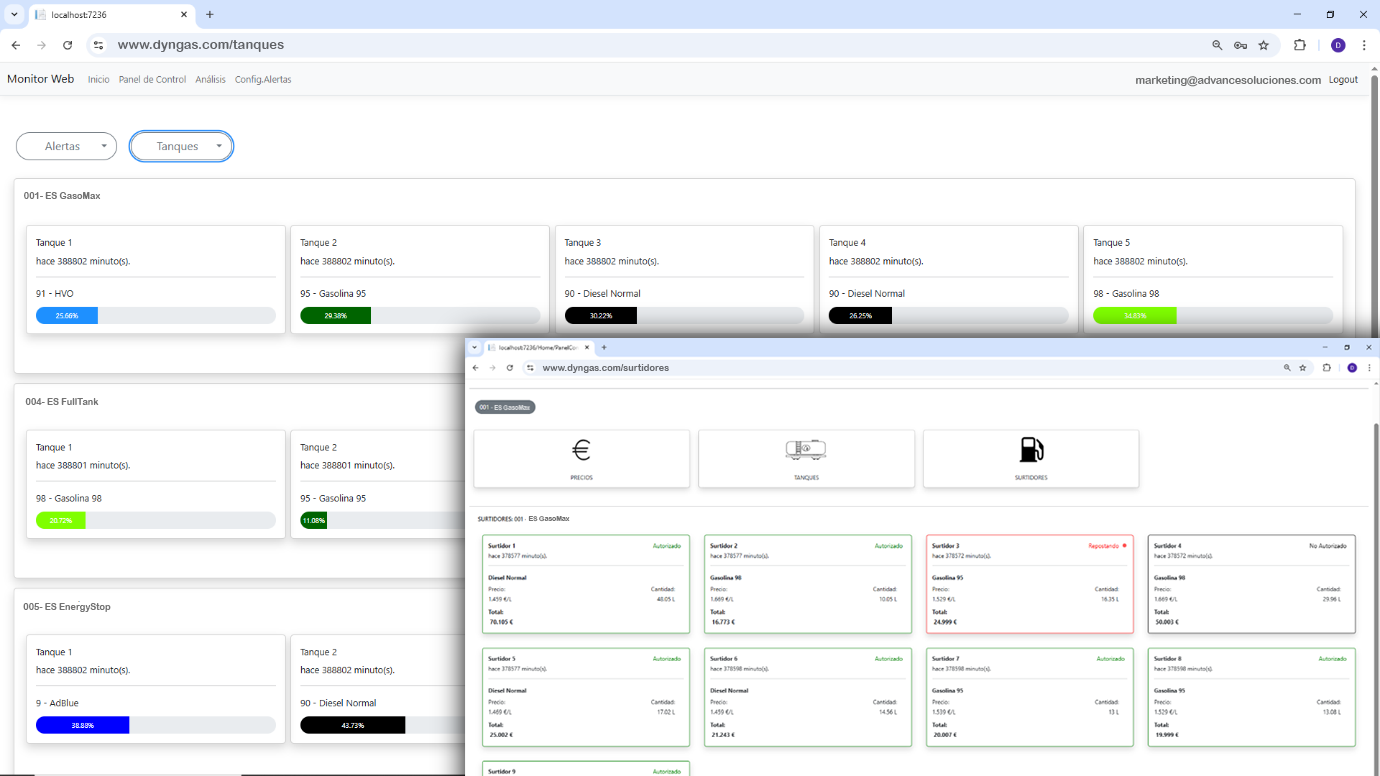The width and height of the screenshot is (1380, 776).
Task: Expand the Alertas dropdown
Action: point(66,146)
